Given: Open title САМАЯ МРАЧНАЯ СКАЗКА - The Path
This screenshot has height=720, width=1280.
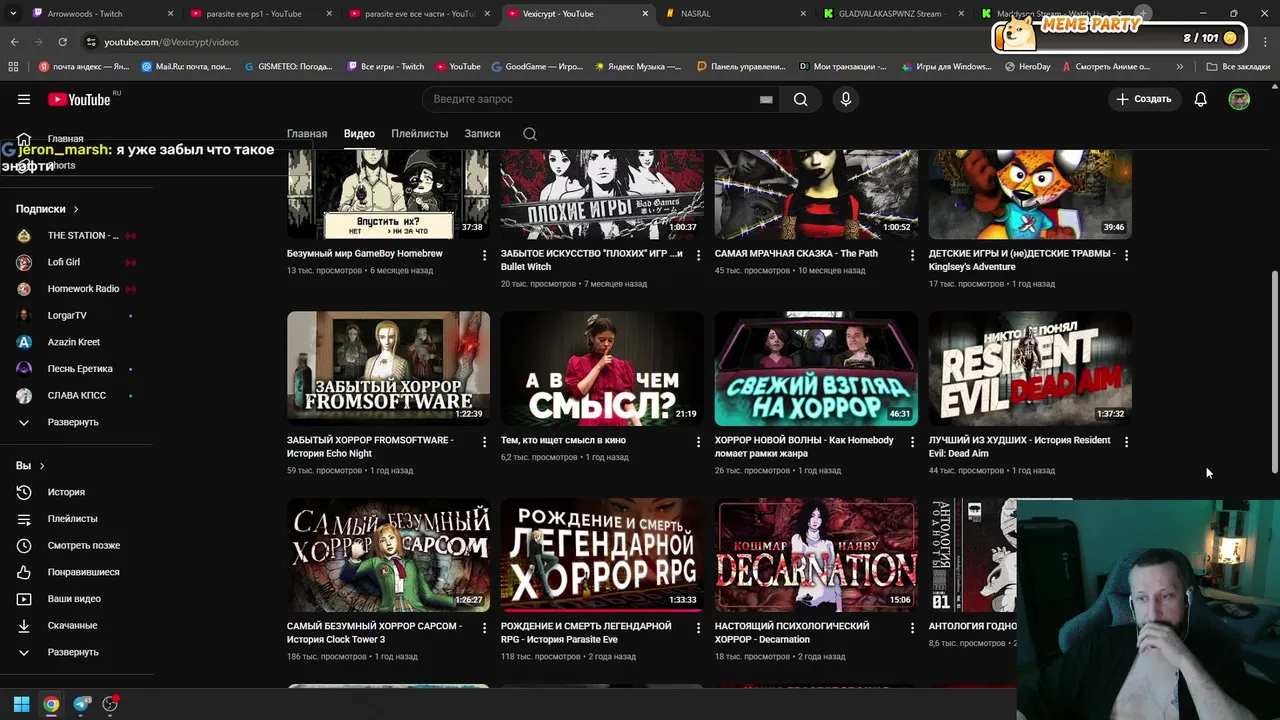Looking at the screenshot, I should coord(796,253).
